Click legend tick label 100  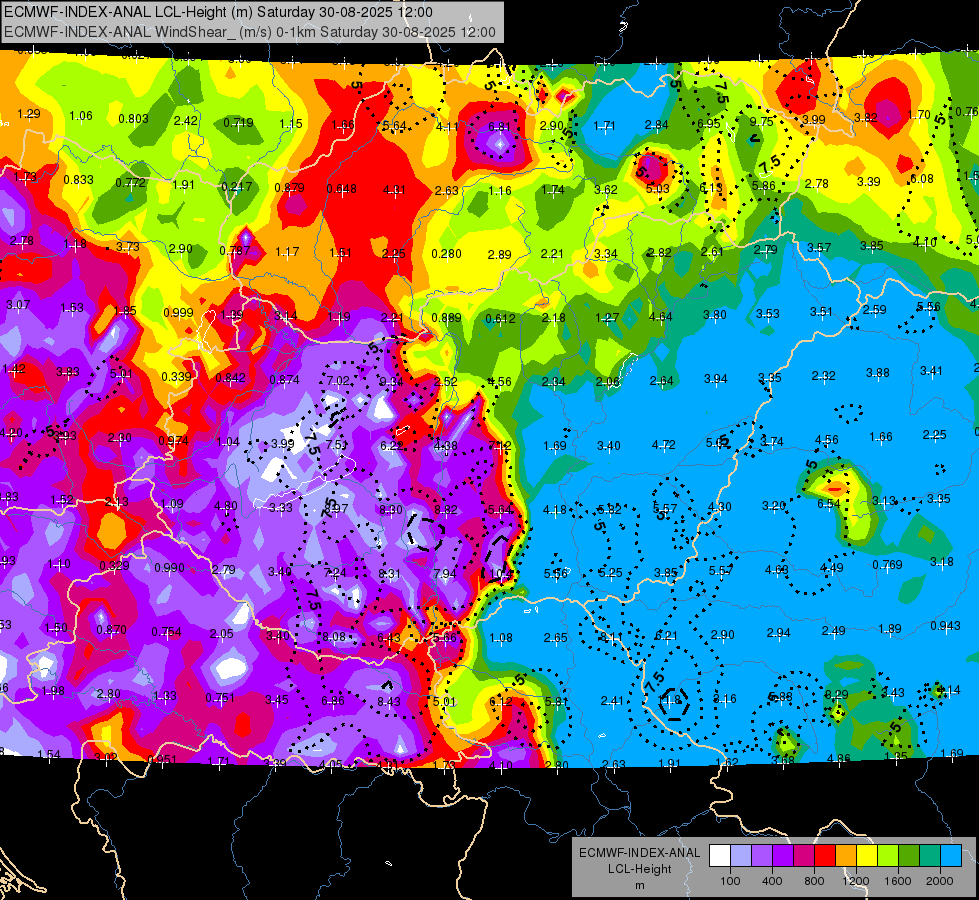[x=730, y=881]
